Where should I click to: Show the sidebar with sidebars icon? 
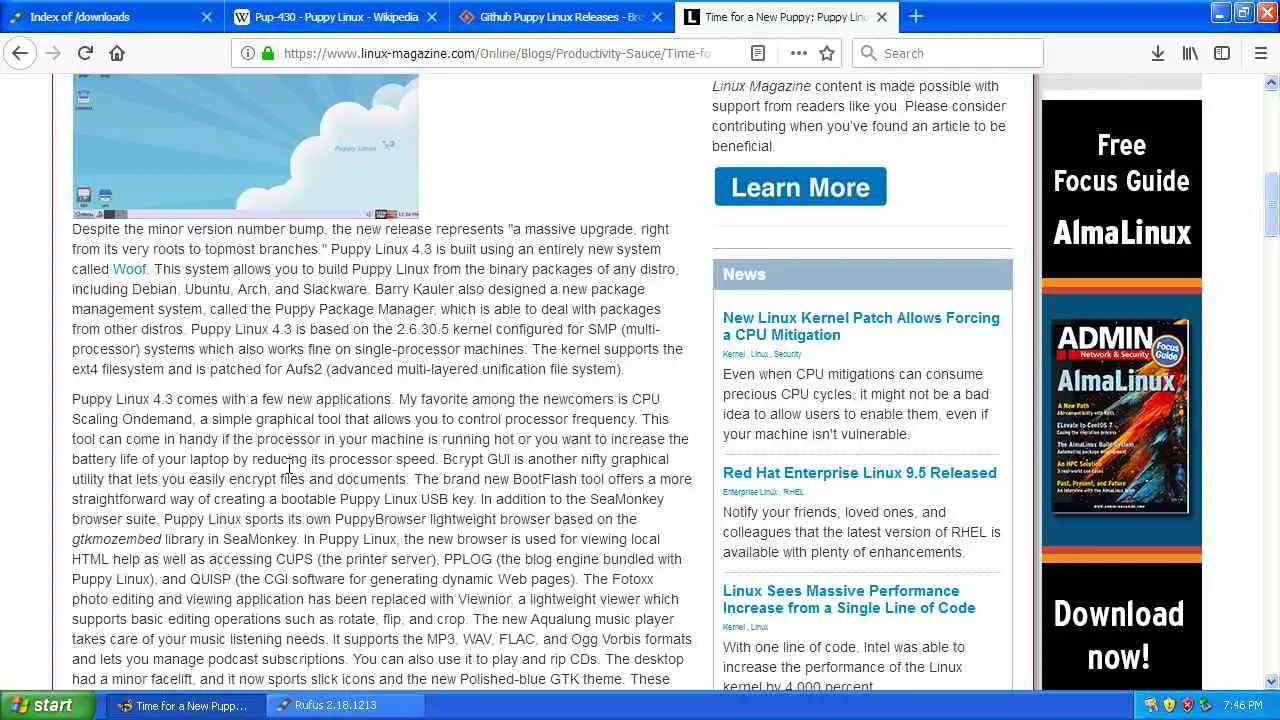[1222, 53]
